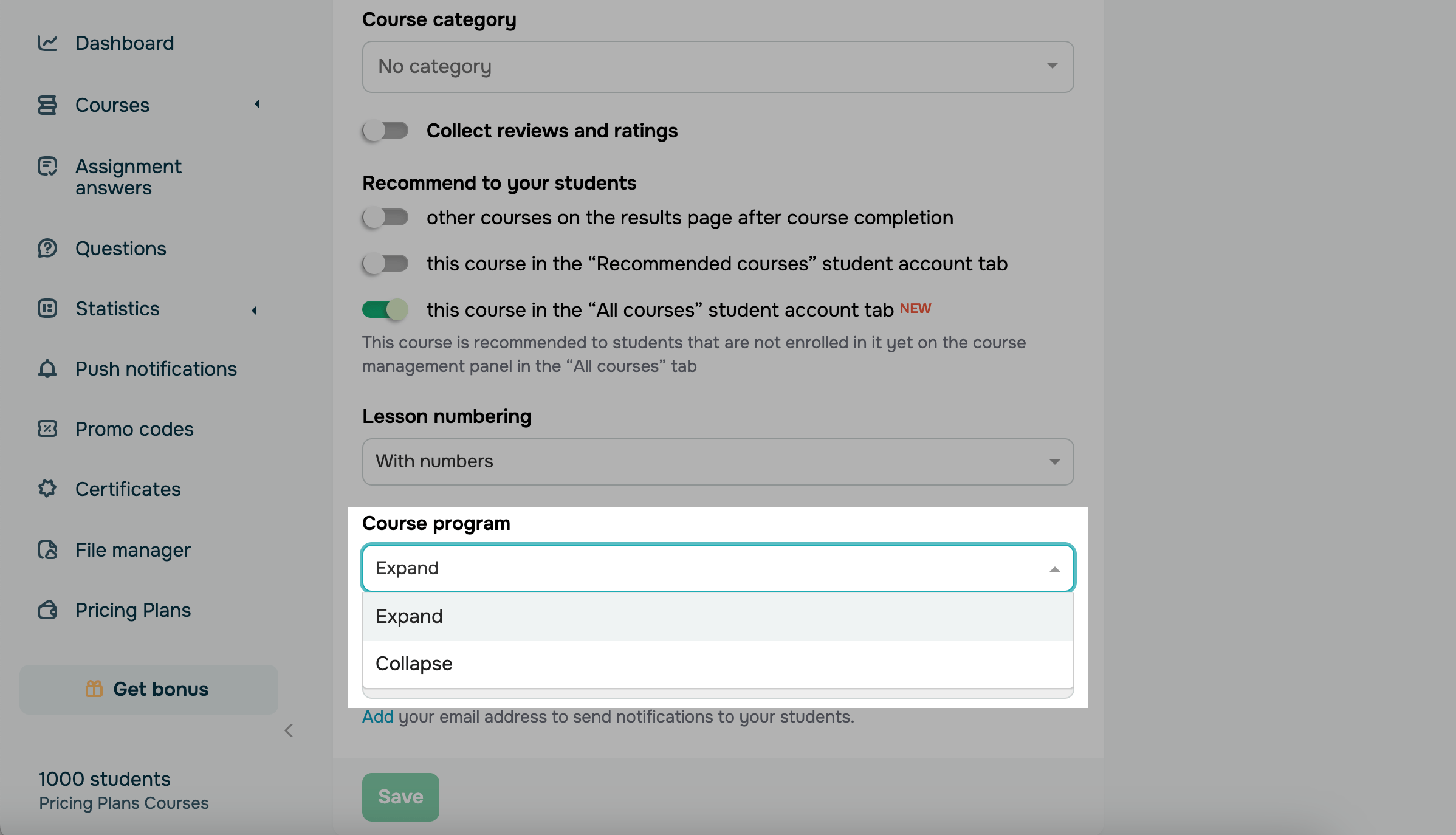Enable the Collect reviews and ratings toggle
Viewport: 1456px width, 835px height.
(x=385, y=131)
